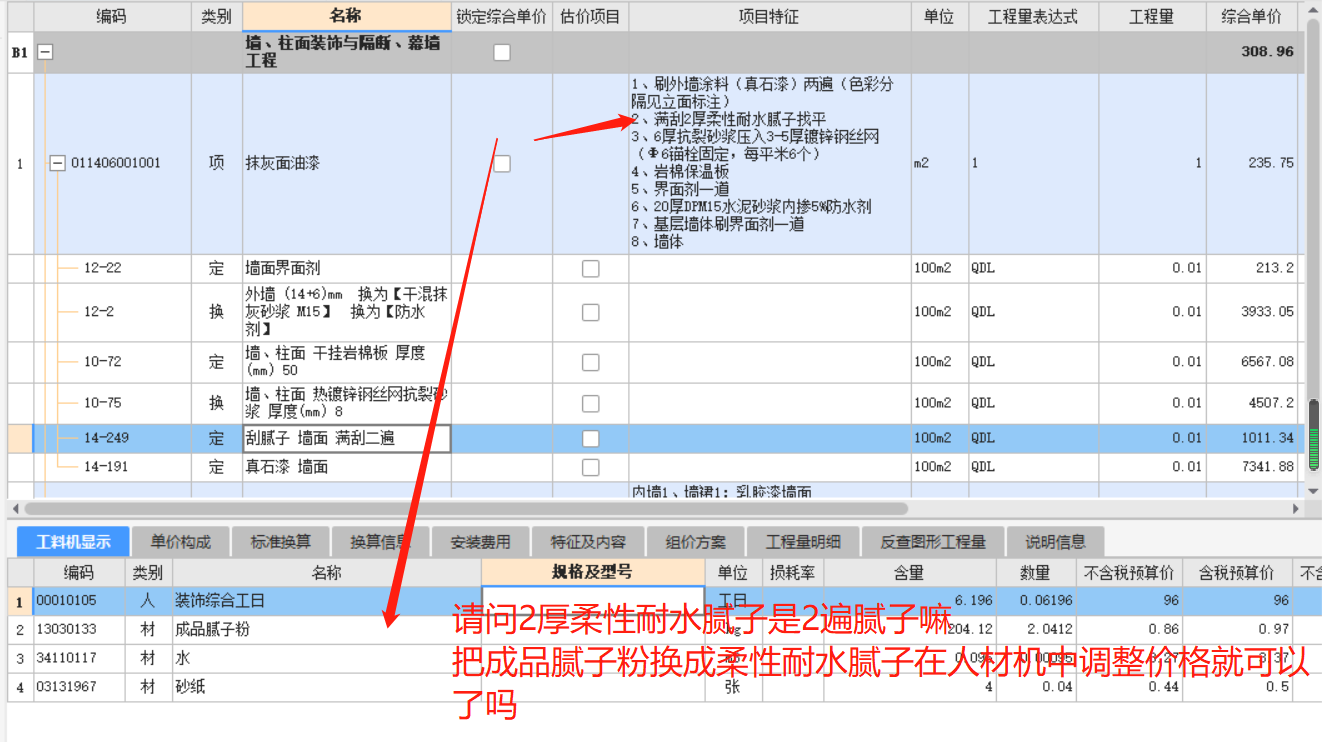Select row code 12-22
The image size is (1322, 742).
(102, 268)
